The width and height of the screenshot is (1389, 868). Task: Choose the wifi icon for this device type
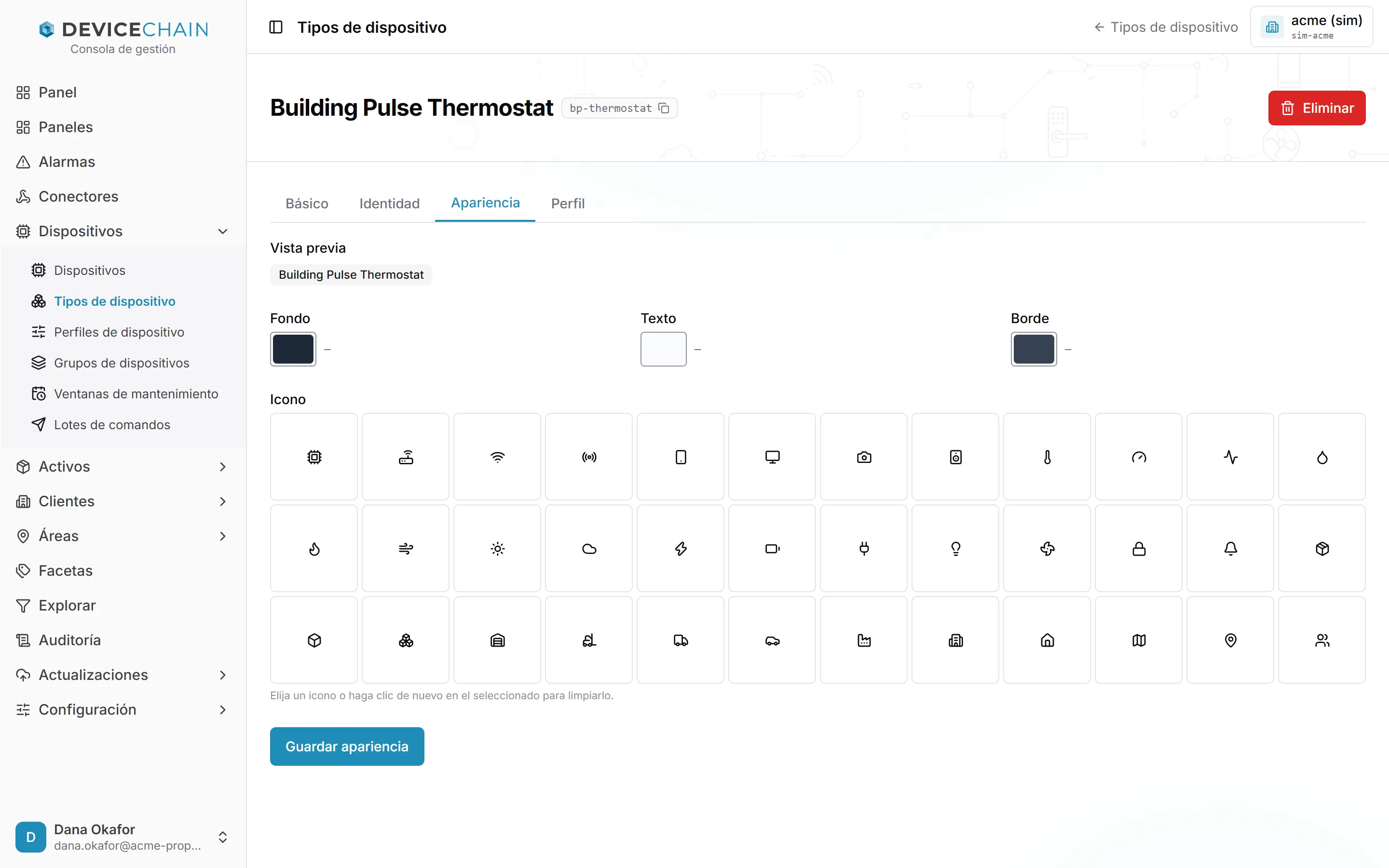(497, 457)
